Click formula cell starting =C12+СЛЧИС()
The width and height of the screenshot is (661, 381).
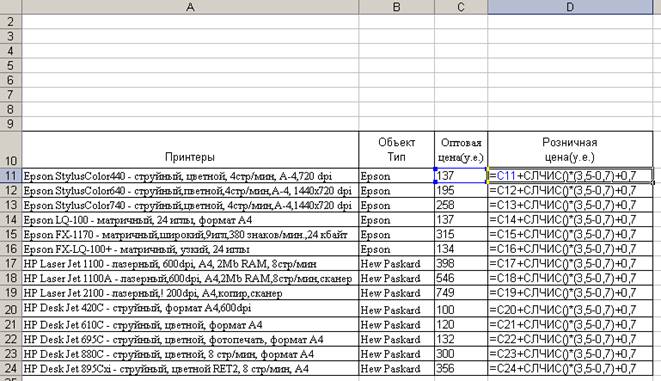[x=570, y=190]
